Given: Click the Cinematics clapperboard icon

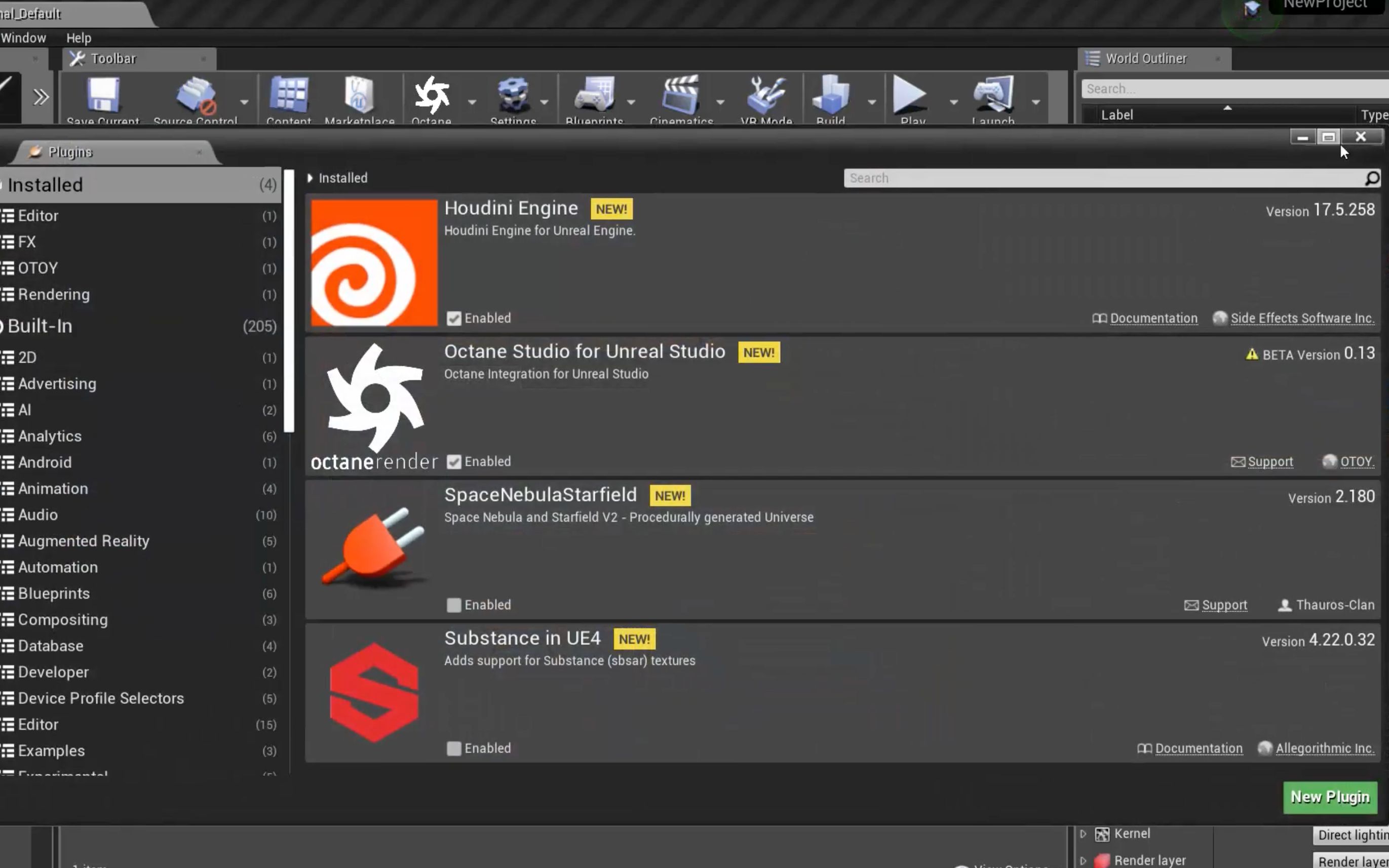Looking at the screenshot, I should pos(681,94).
